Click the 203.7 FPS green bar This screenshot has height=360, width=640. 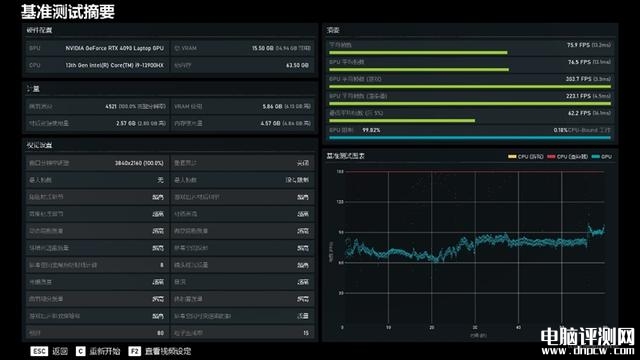point(470,87)
